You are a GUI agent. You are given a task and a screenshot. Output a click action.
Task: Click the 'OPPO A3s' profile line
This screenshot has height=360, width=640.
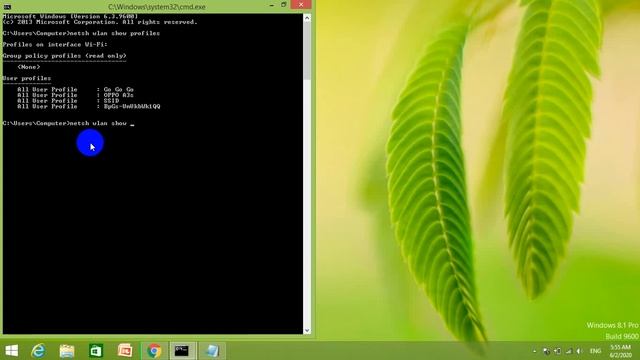click(x=76, y=95)
